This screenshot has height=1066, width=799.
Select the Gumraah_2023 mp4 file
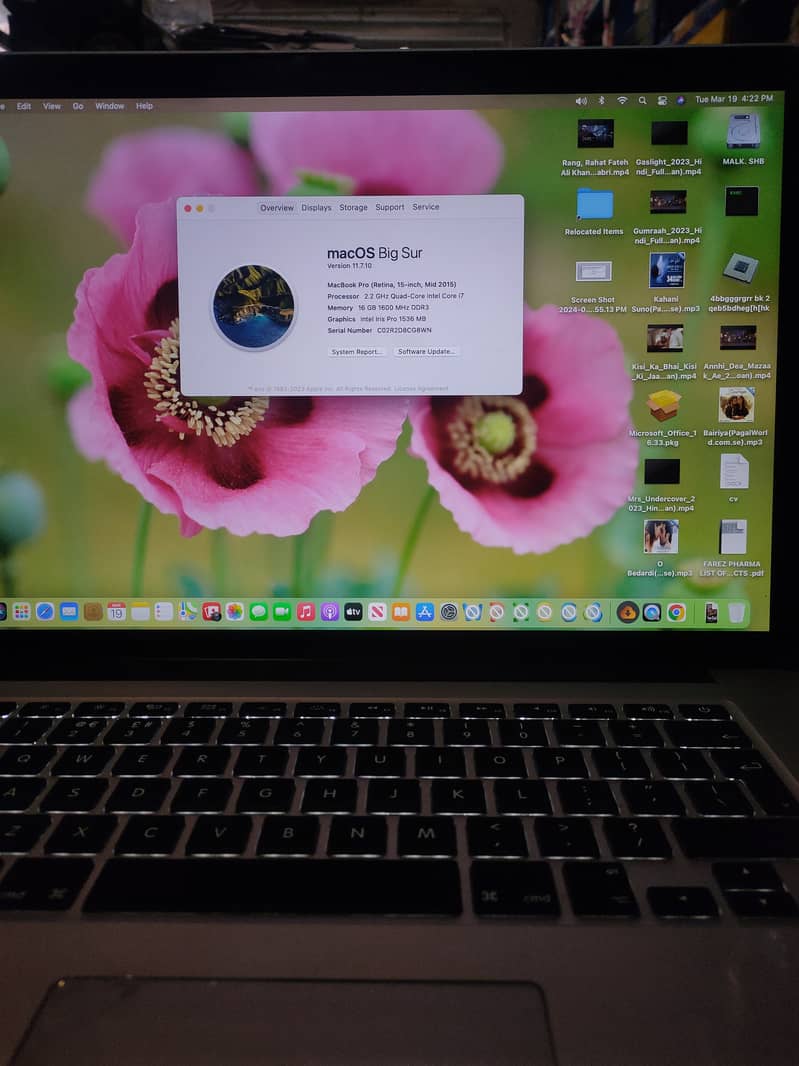point(667,202)
